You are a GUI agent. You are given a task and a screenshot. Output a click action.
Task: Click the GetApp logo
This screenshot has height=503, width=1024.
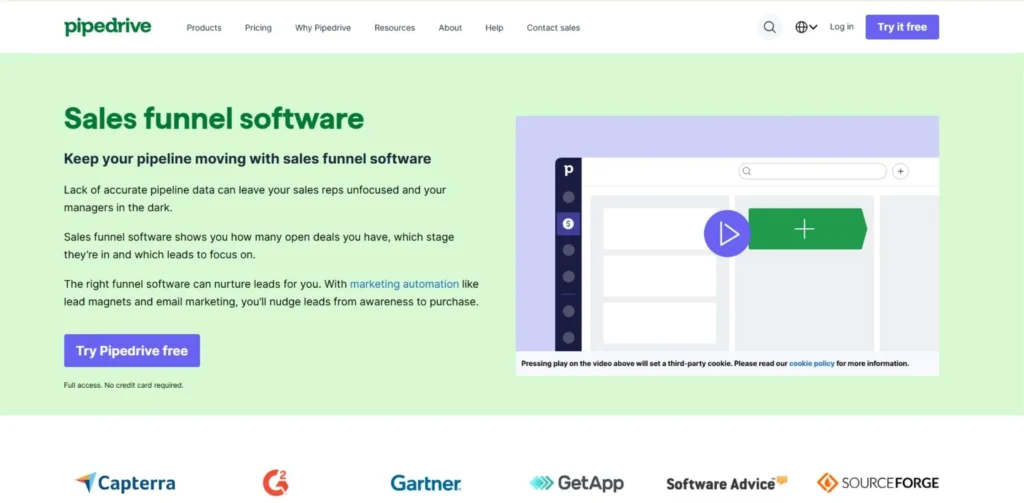[x=576, y=483]
